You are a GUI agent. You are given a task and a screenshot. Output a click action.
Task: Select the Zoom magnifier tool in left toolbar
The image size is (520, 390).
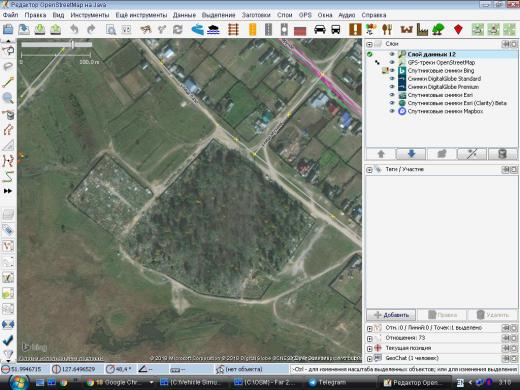(8, 98)
